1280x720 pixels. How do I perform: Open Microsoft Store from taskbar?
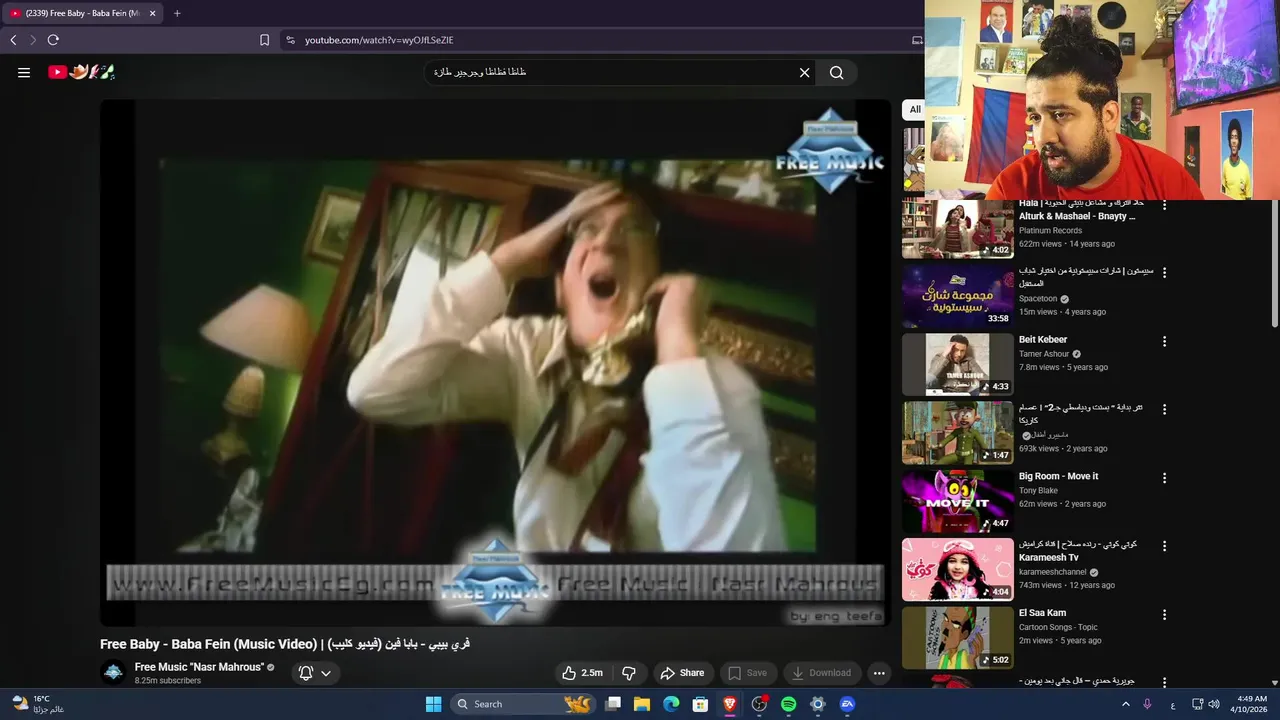(701, 704)
